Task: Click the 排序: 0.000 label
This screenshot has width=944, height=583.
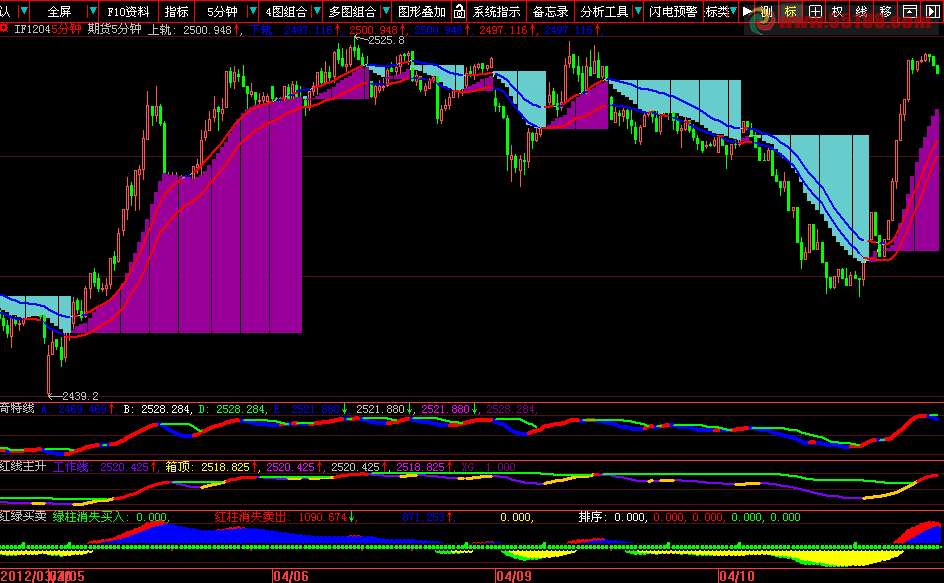Action: tap(612, 517)
